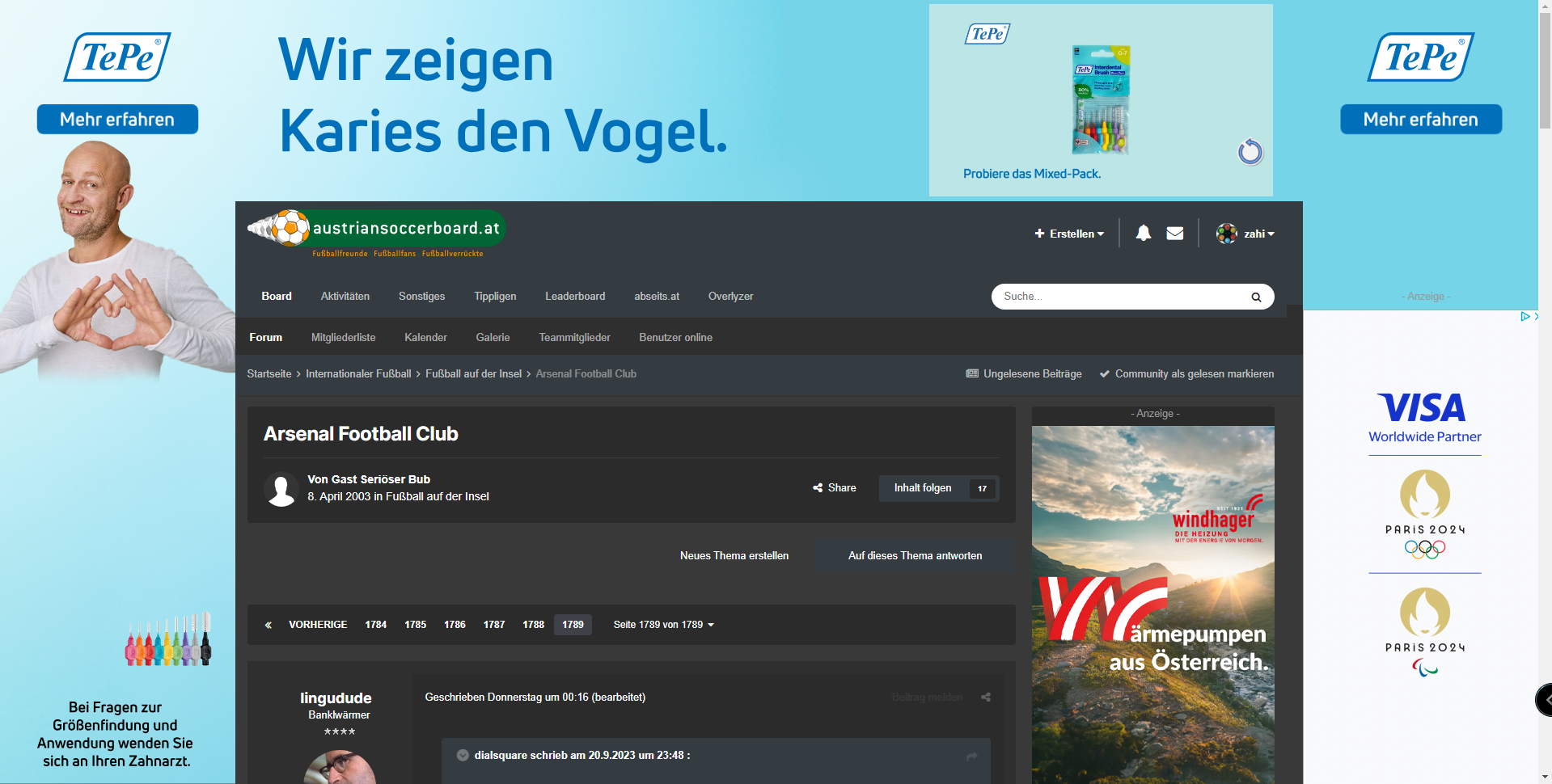The width and height of the screenshot is (1552, 784).
Task: Open the notifications bell icon
Action: (1143, 234)
